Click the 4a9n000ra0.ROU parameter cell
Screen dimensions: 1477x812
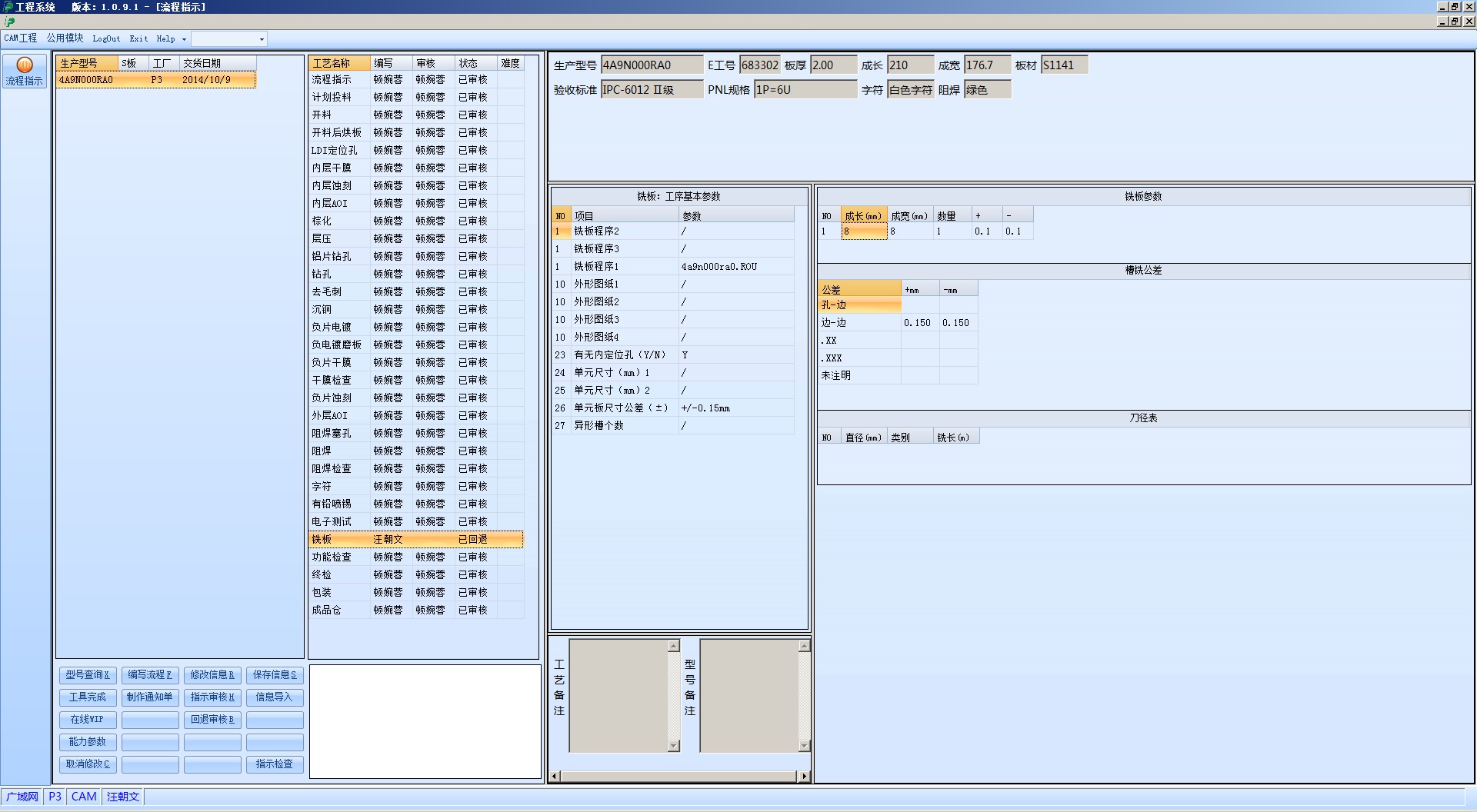click(x=736, y=267)
